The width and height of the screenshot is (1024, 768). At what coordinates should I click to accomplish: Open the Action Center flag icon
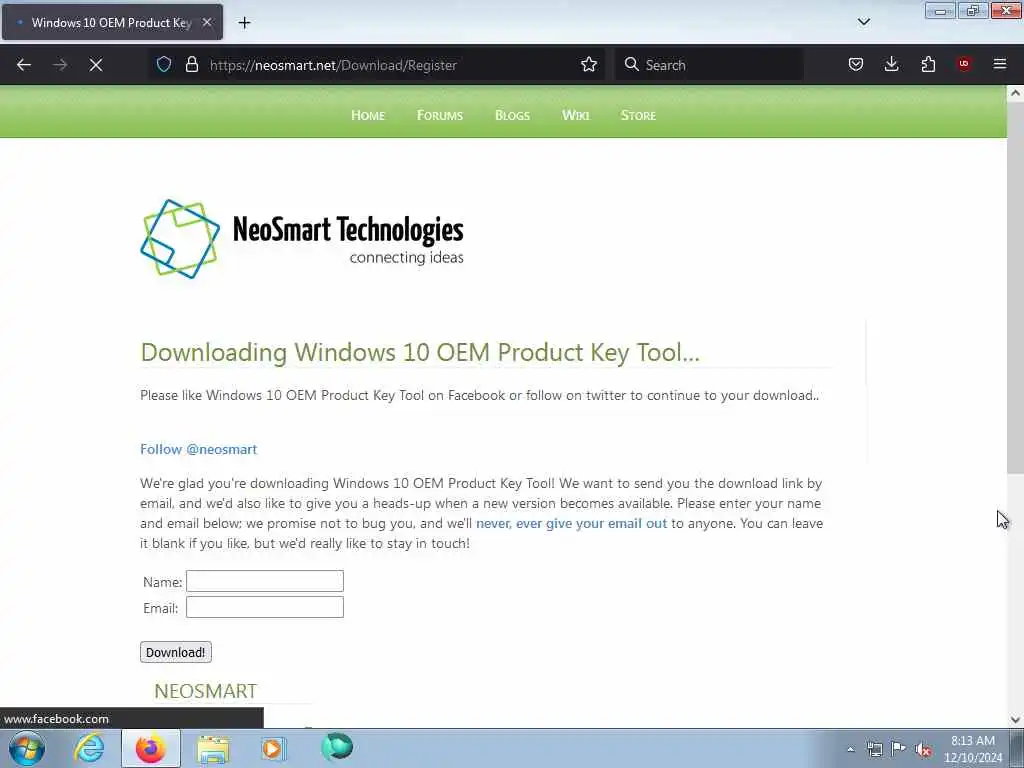coord(899,749)
